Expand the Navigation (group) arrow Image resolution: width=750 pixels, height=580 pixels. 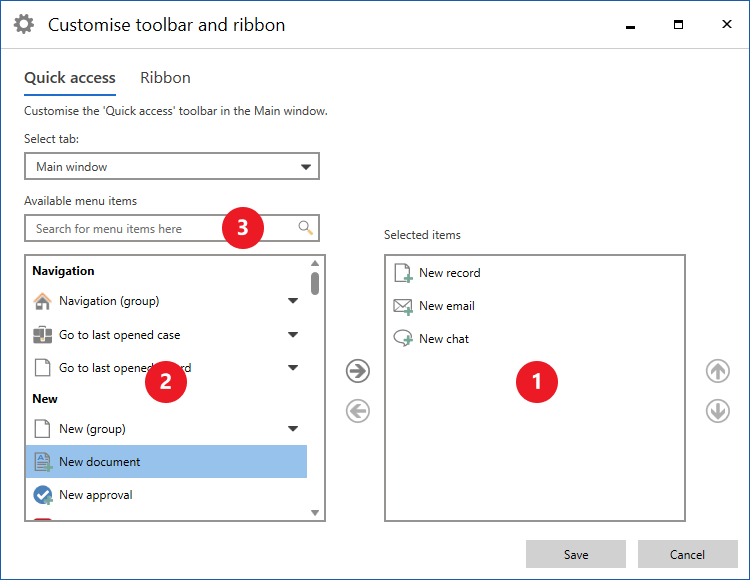click(x=293, y=301)
